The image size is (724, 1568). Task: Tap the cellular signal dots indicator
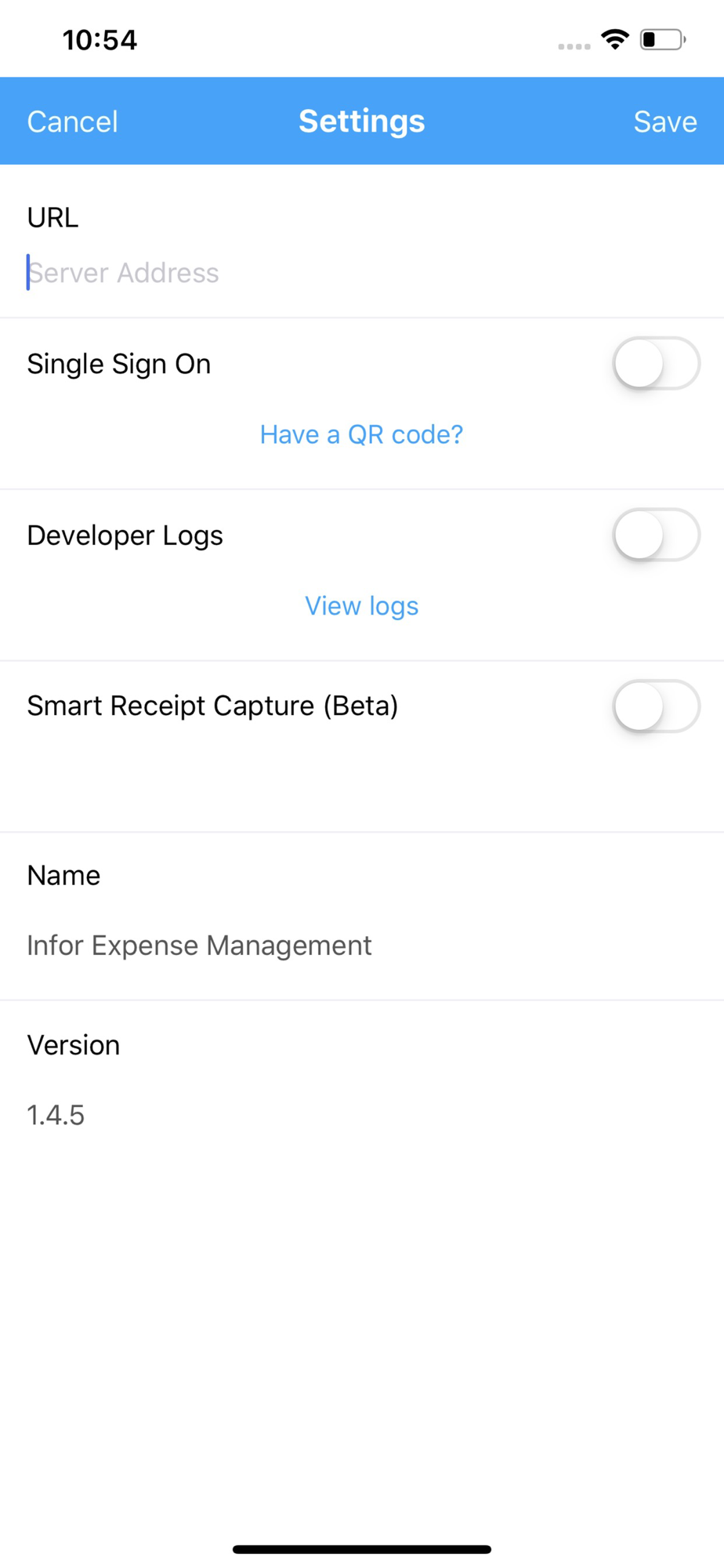click(x=574, y=46)
